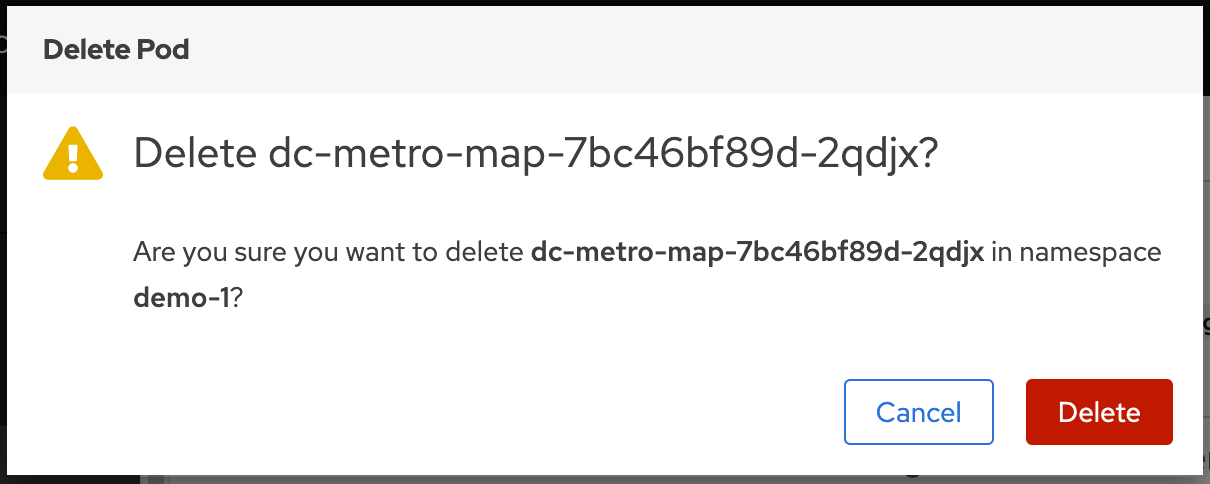
Task: Click the bold "demo-1" namespace name
Action: coord(181,300)
